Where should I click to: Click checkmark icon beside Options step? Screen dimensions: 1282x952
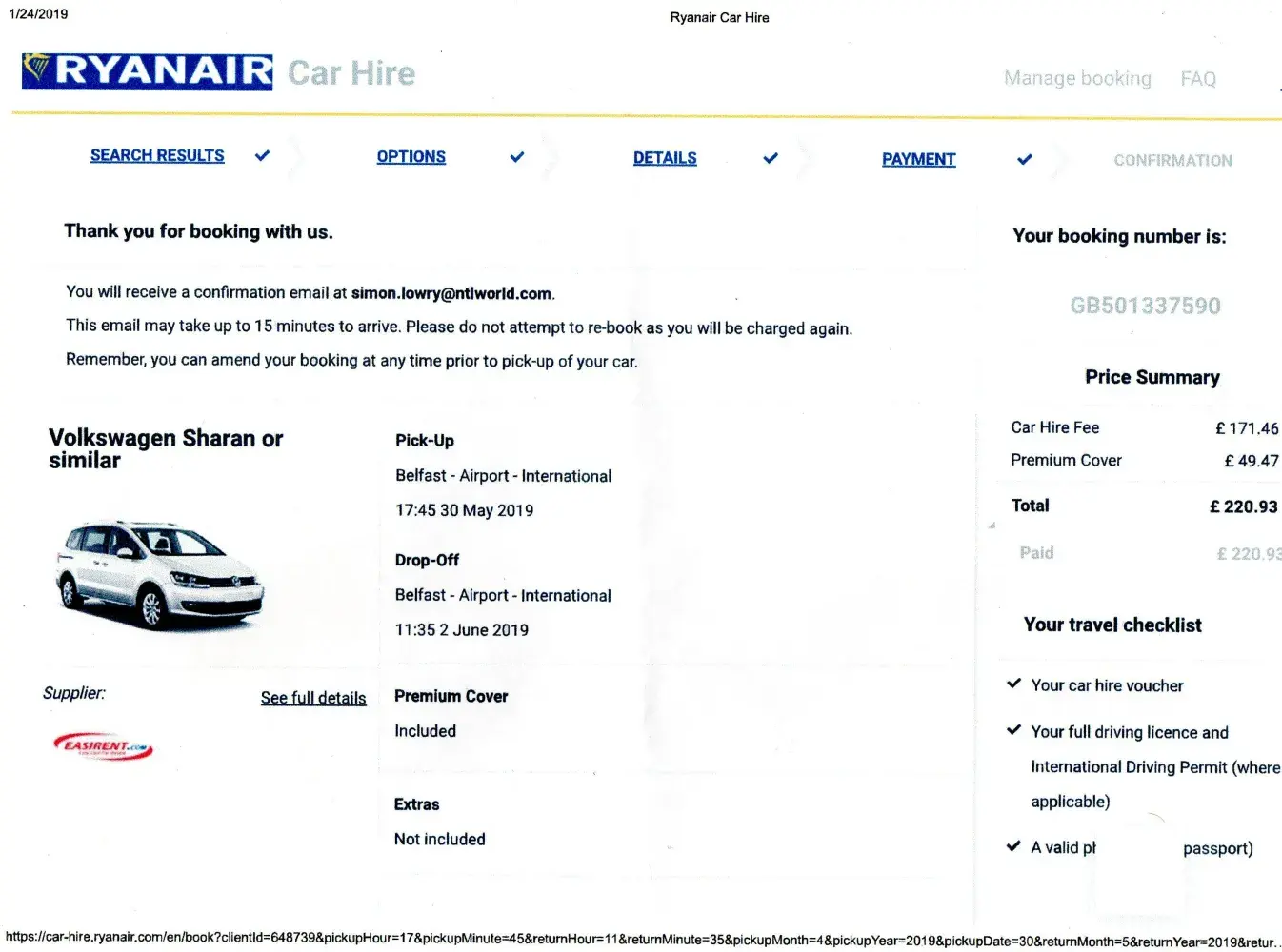tap(516, 157)
